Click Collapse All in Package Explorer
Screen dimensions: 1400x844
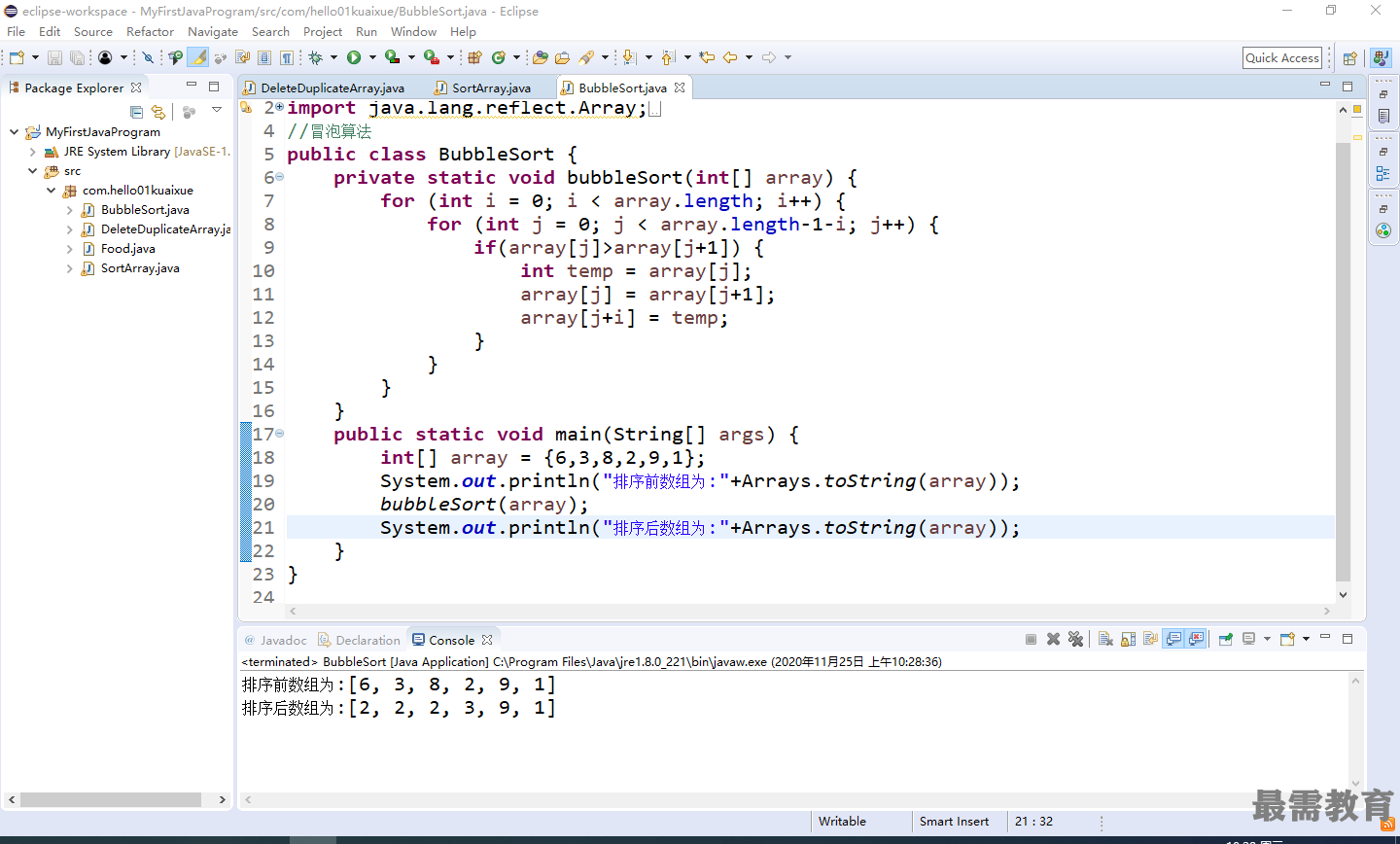[136, 112]
